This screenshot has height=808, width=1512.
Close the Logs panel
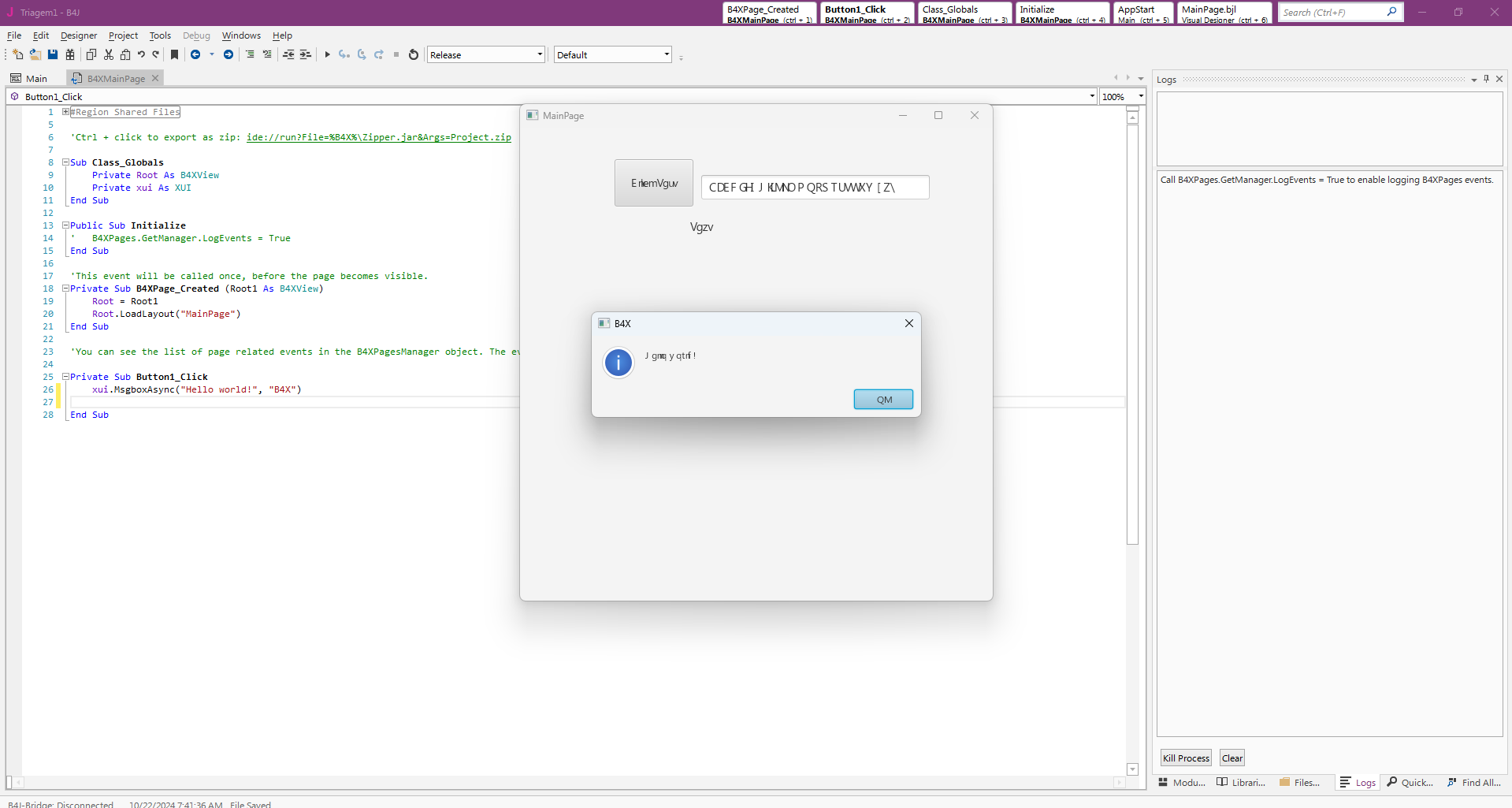[x=1499, y=79]
